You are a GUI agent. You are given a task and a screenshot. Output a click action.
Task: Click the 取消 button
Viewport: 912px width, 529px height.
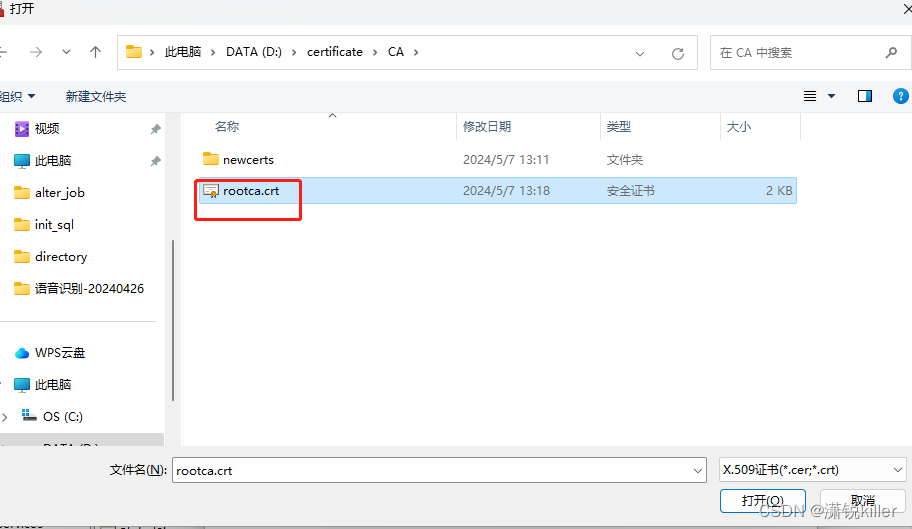click(863, 501)
